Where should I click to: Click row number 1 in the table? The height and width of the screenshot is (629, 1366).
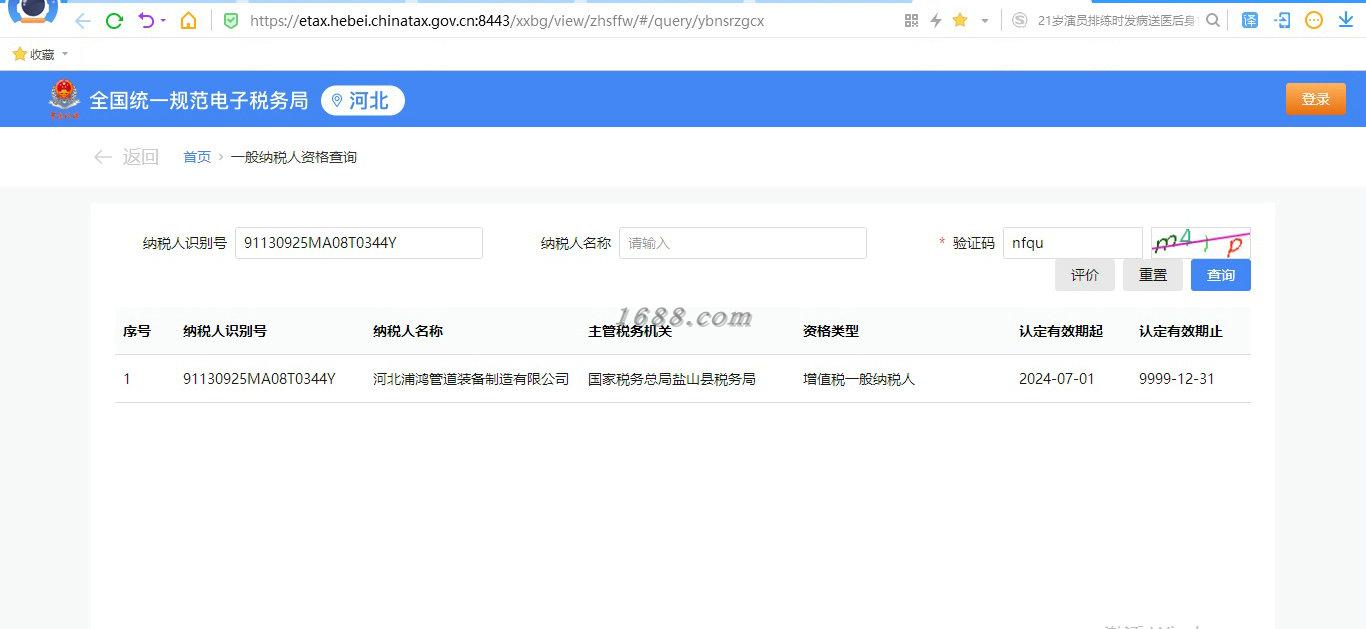pos(127,379)
